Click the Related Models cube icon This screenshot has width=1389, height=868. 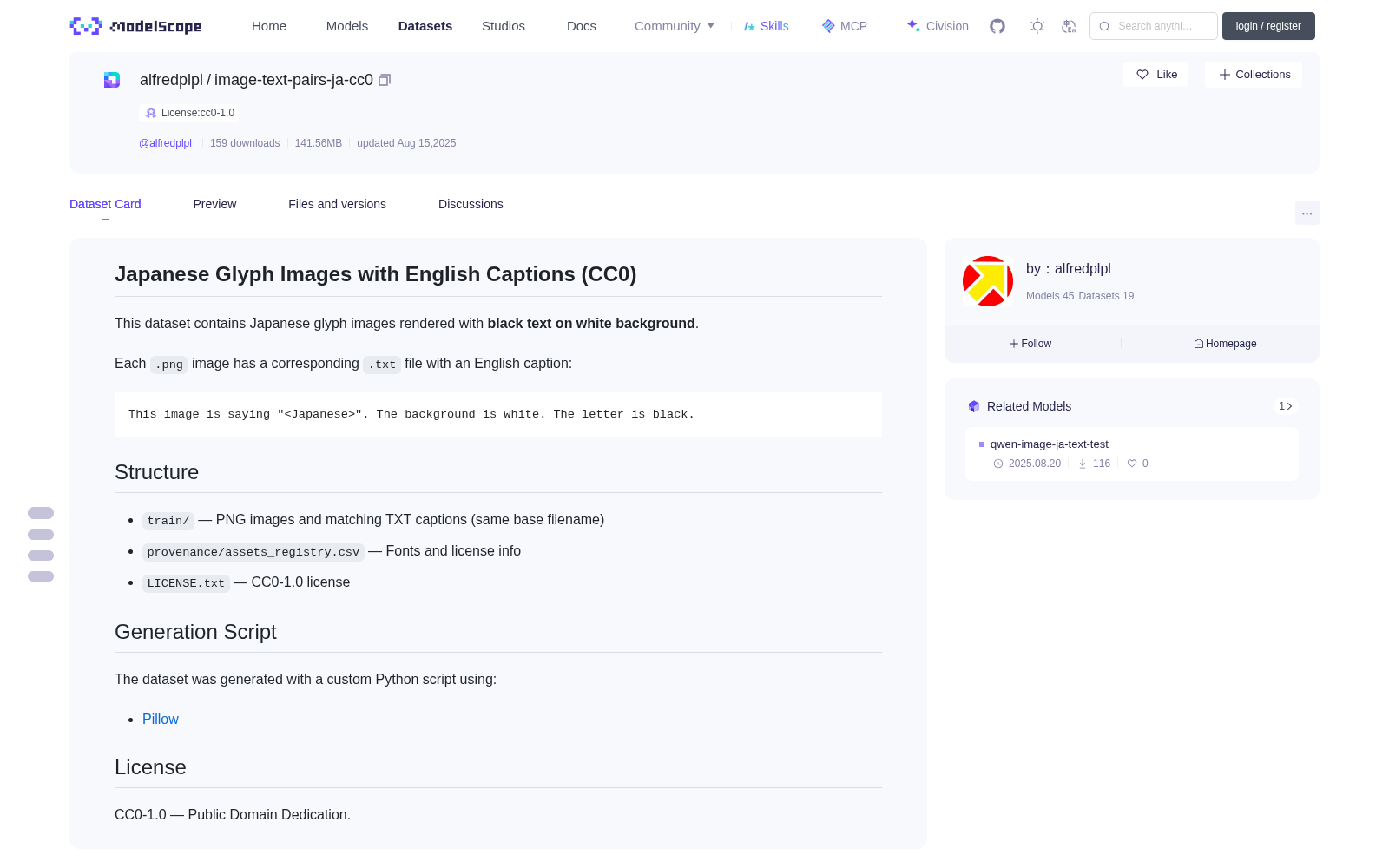tap(974, 406)
